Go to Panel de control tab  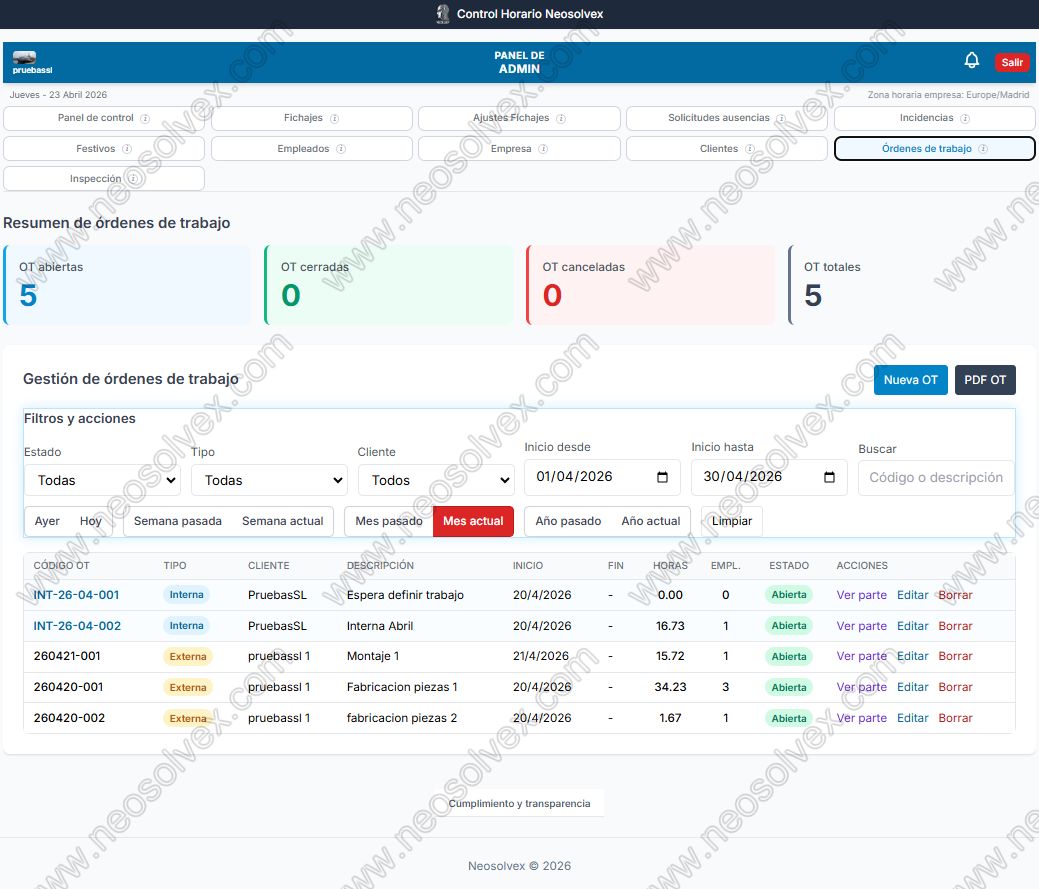click(104, 118)
